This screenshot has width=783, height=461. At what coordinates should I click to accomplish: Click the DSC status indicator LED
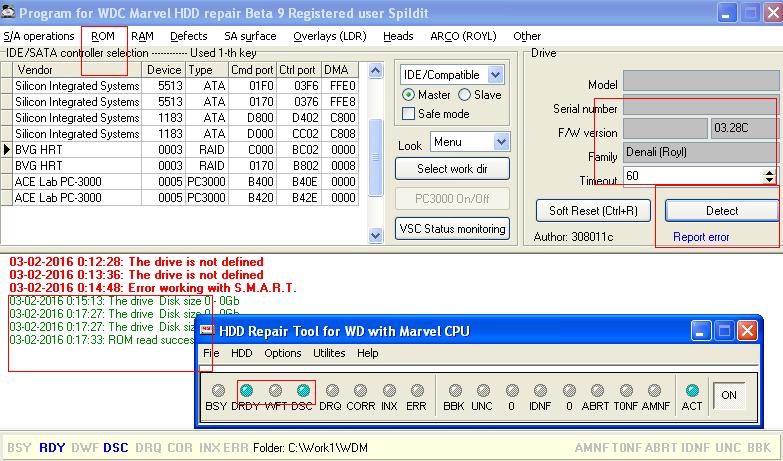coord(302,392)
